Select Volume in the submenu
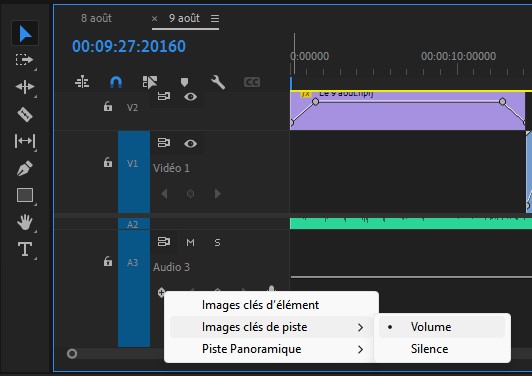 click(x=442, y=327)
